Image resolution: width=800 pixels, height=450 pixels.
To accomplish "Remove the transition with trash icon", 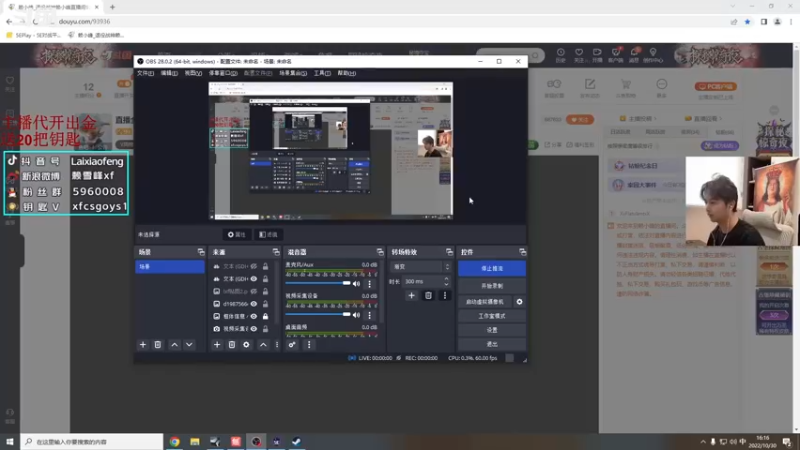I will coord(428,295).
